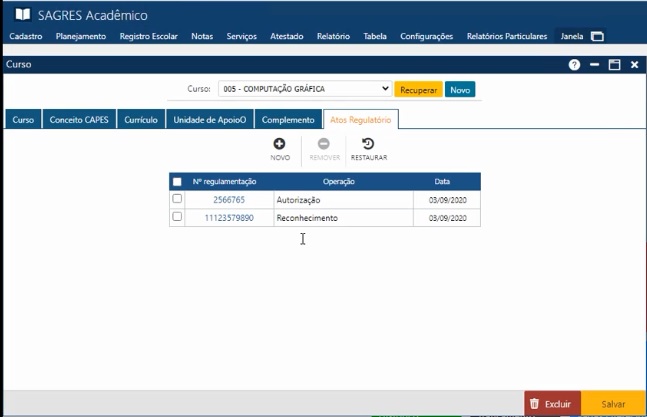Toggle the select-all header checkbox
The width and height of the screenshot is (647, 417).
pos(177,182)
